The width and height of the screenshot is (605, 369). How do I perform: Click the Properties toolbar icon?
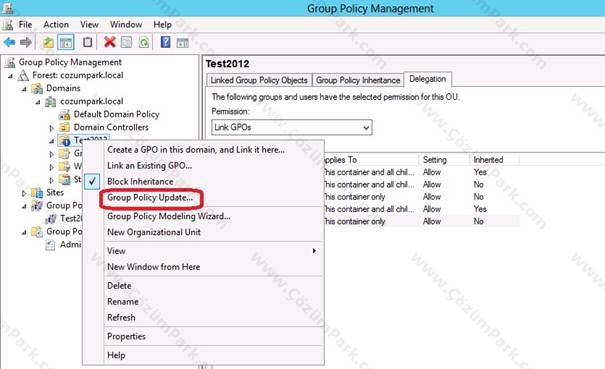tap(127, 42)
